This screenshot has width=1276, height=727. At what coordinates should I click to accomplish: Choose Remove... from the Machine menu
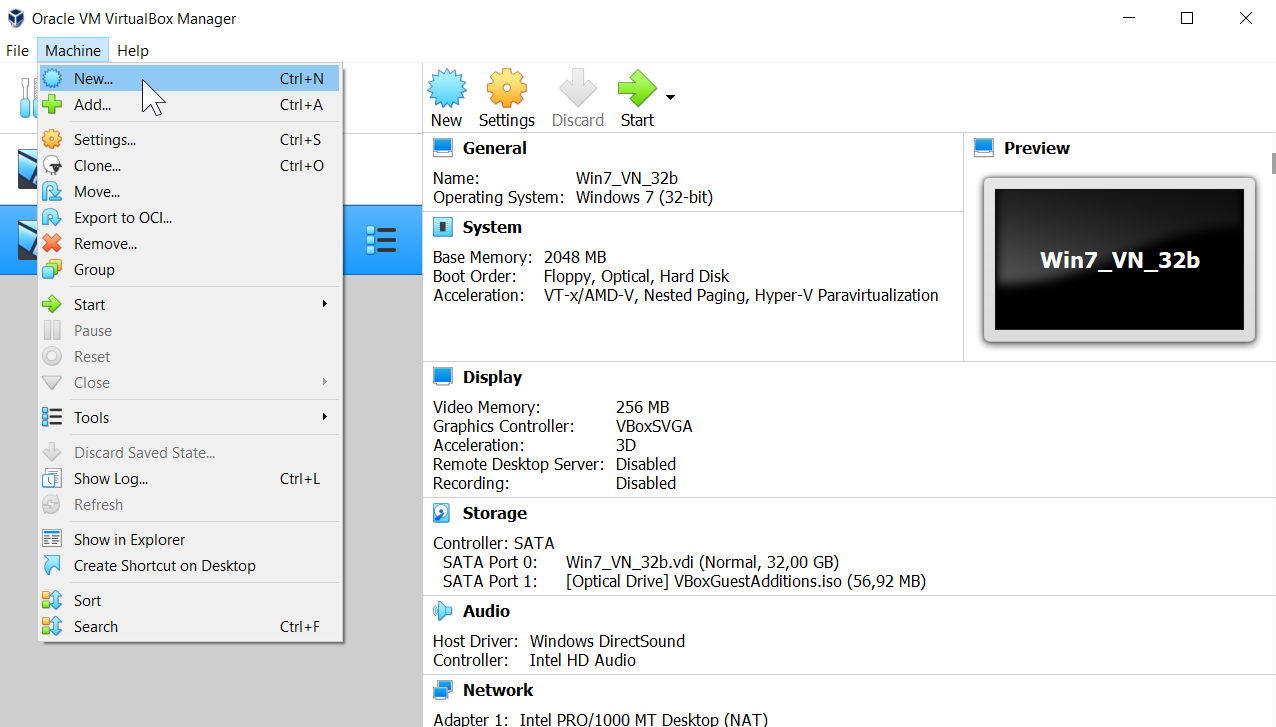click(x=190, y=244)
